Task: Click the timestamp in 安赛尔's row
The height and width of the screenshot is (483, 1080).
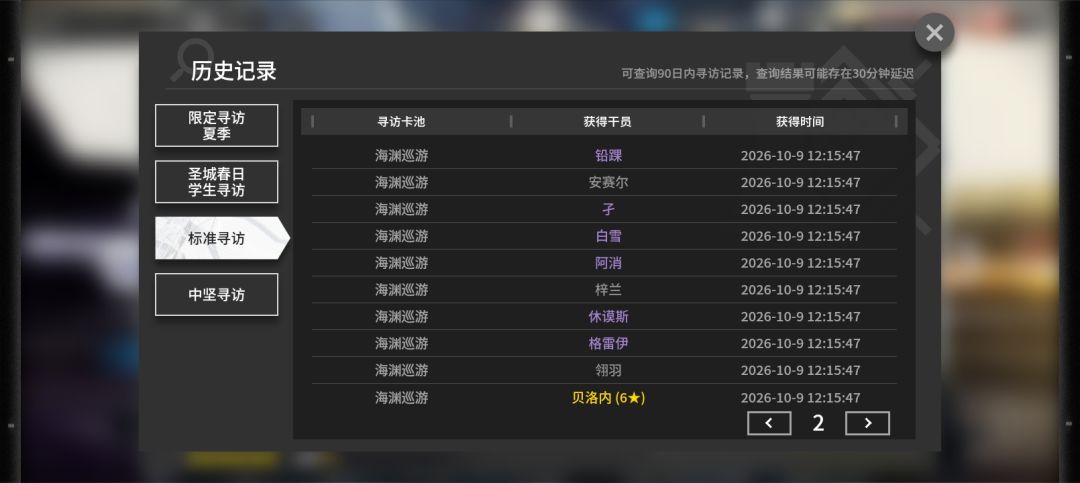Action: click(x=800, y=183)
